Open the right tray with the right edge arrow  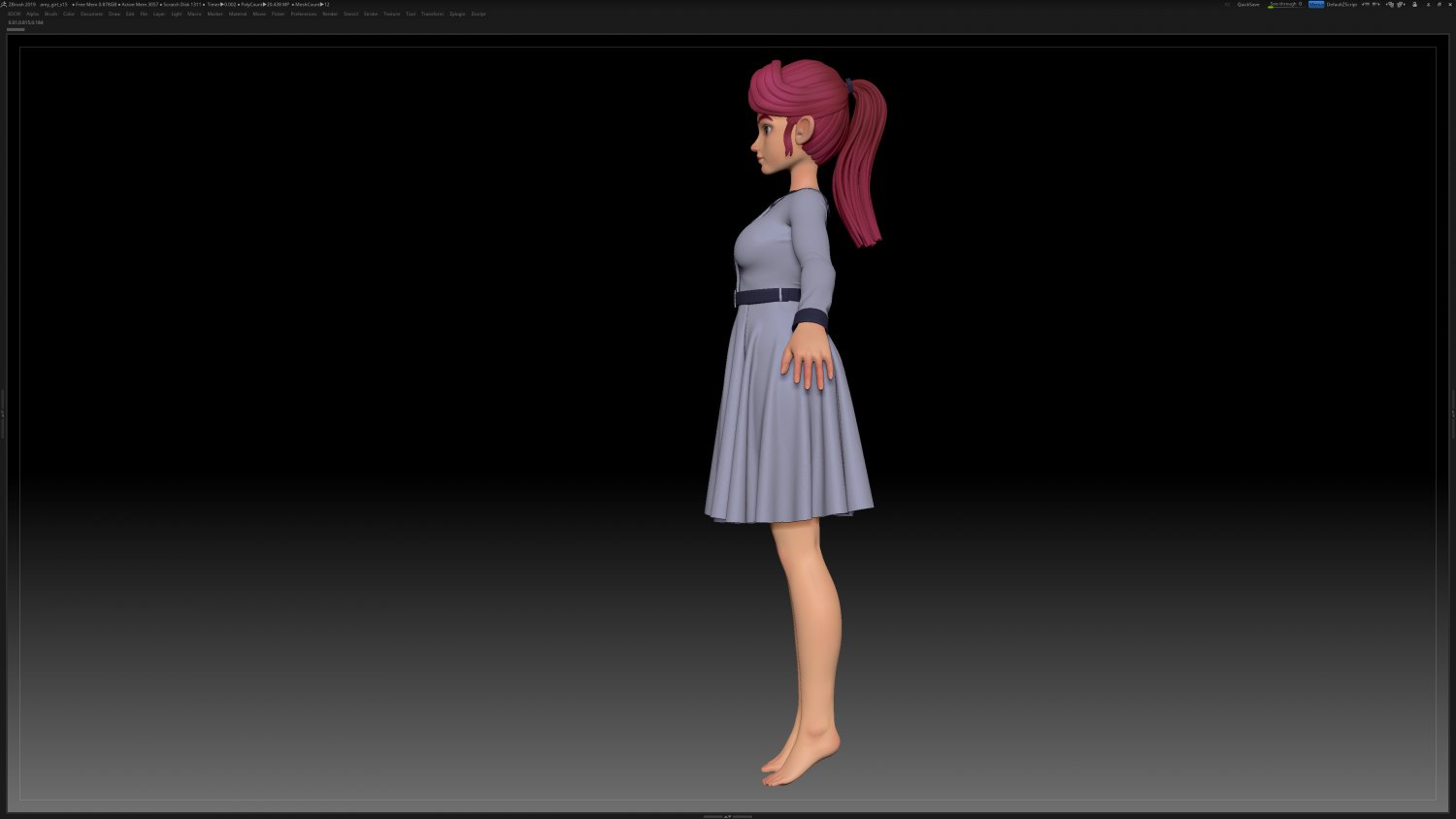tap(1452, 412)
